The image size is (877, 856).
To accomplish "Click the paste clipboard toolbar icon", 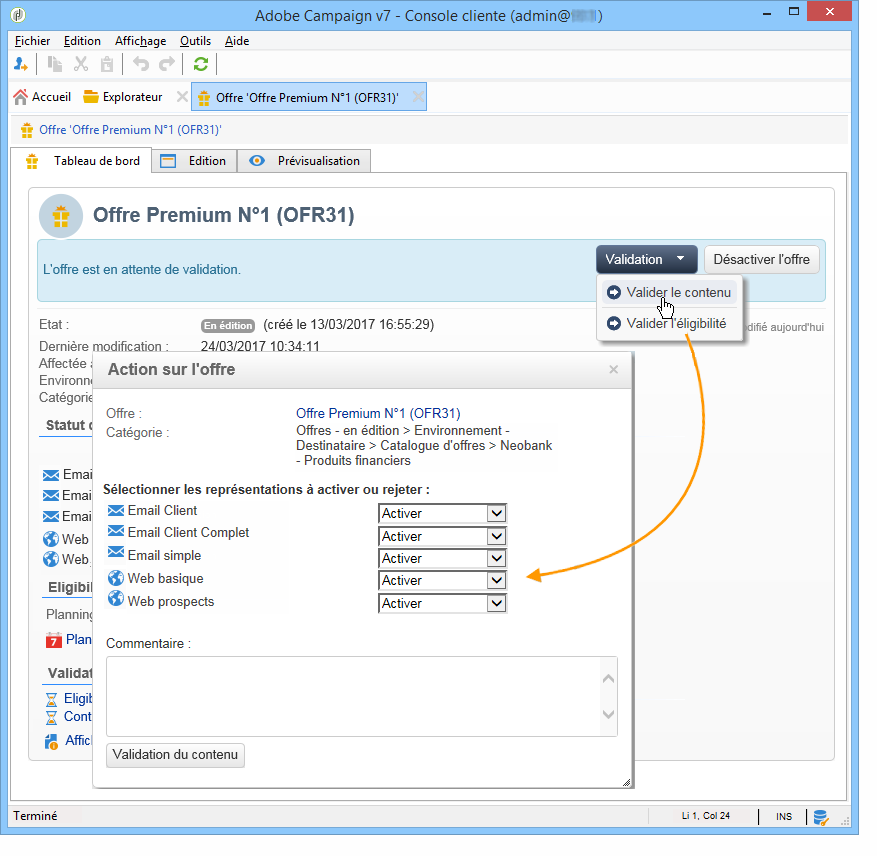I will point(107,64).
